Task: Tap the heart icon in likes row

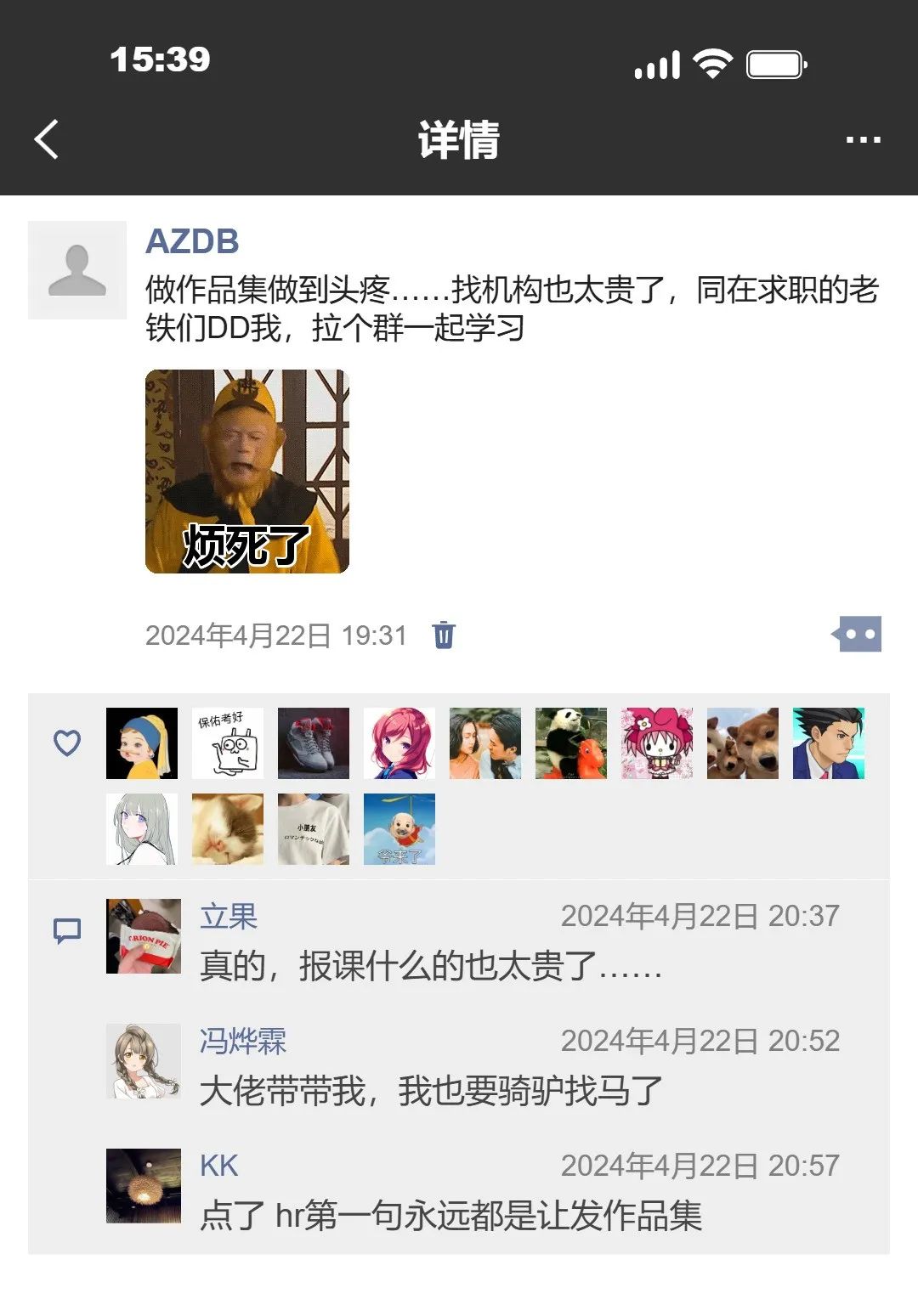Action: [x=67, y=743]
